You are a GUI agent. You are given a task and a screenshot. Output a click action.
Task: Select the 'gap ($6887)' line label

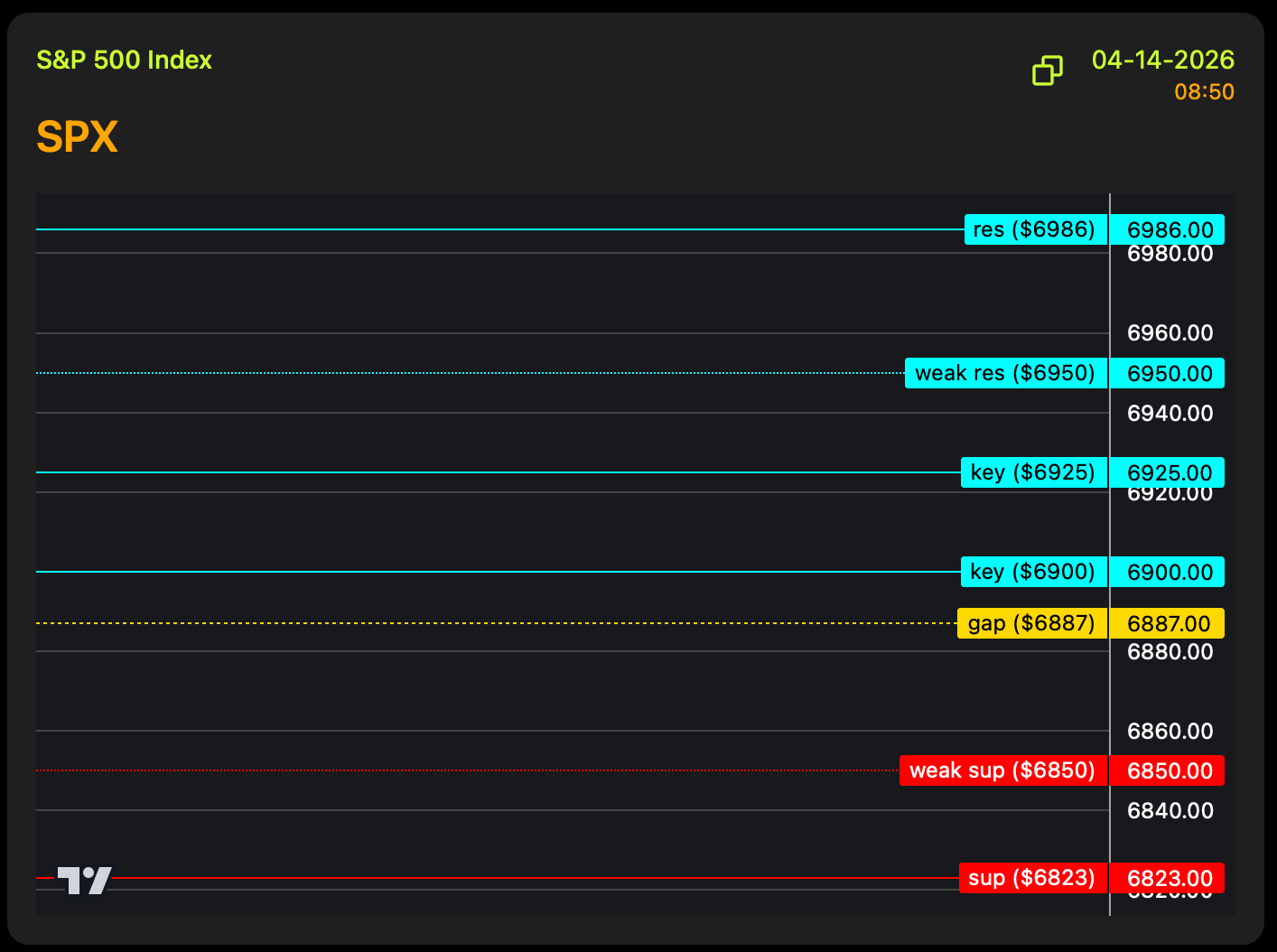click(x=1032, y=623)
